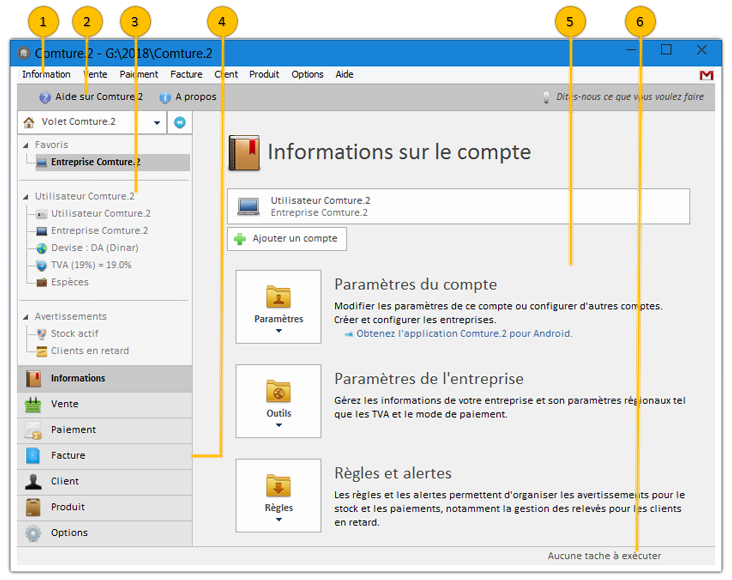The height and width of the screenshot is (580, 732).
Task: Select Entreprise Comture.2 in Favoris
Action: pos(95,162)
